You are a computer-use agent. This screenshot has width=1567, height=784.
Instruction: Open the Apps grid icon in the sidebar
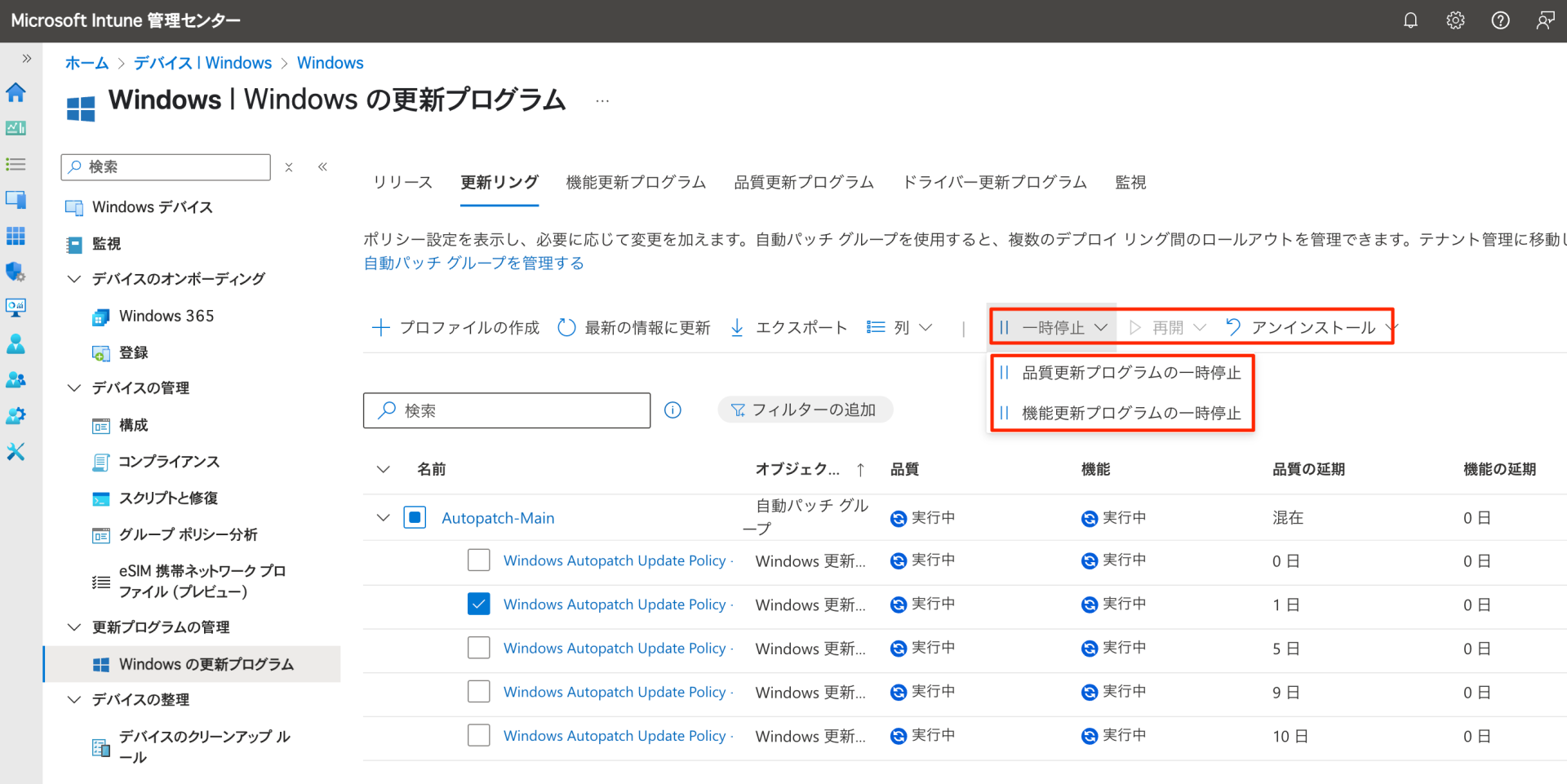point(16,236)
